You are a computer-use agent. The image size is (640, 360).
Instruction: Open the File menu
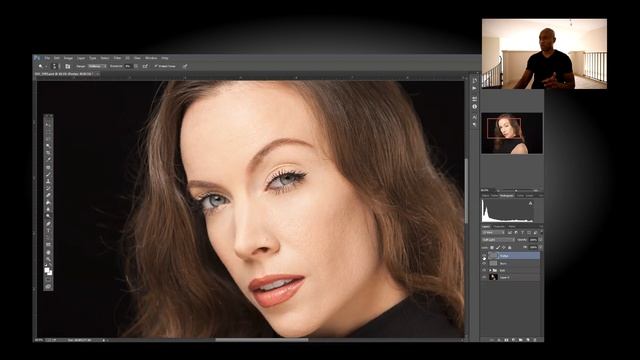48,58
